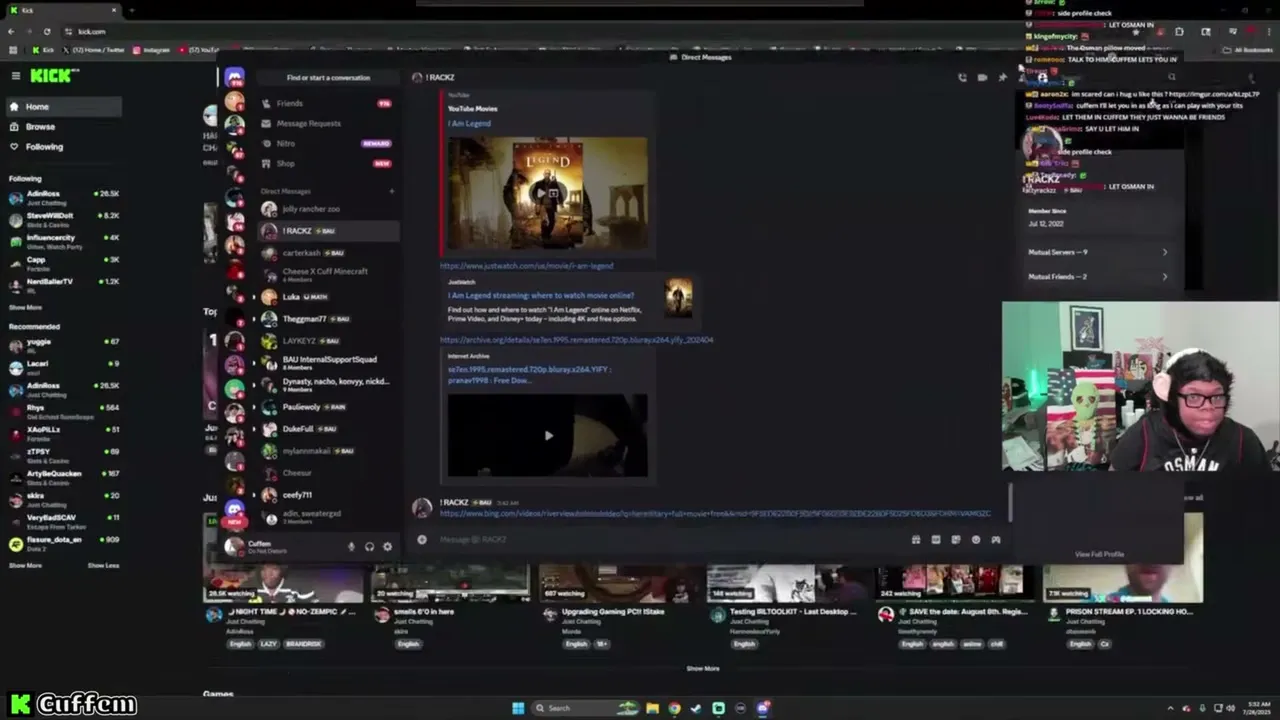Screen dimensions: 1280x720
Task: Click the message attachment plus button
Action: coord(422,540)
